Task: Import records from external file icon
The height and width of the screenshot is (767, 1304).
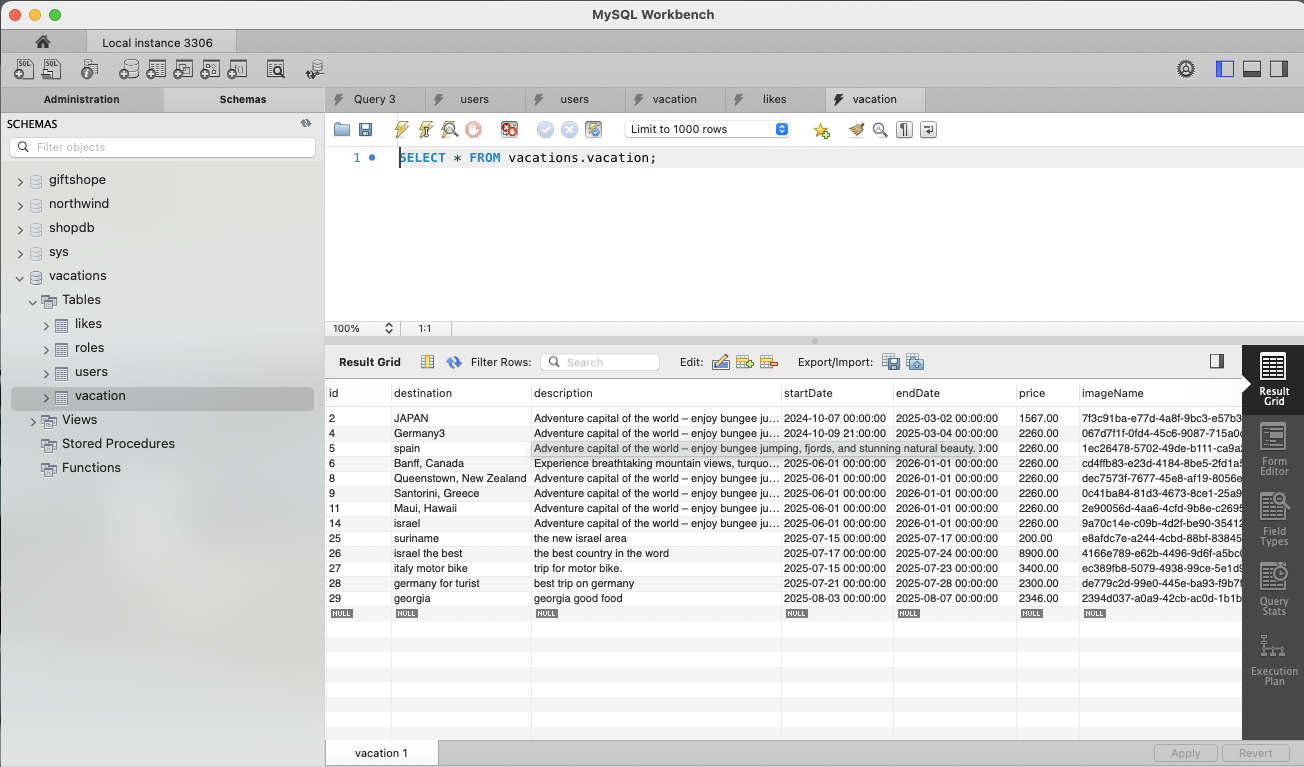Action: 915,362
